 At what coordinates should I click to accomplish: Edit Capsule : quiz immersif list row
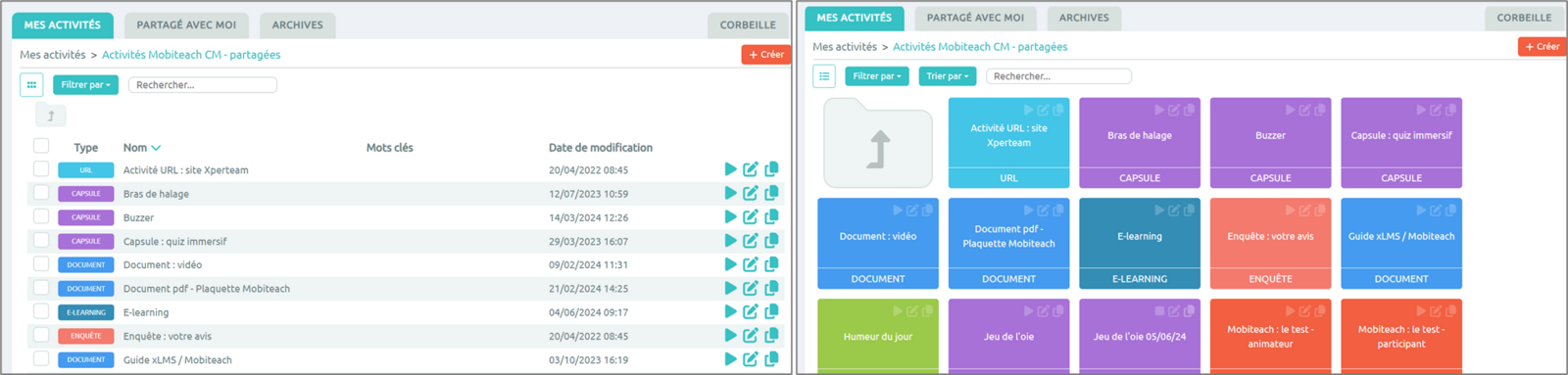pyautogui.click(x=751, y=241)
